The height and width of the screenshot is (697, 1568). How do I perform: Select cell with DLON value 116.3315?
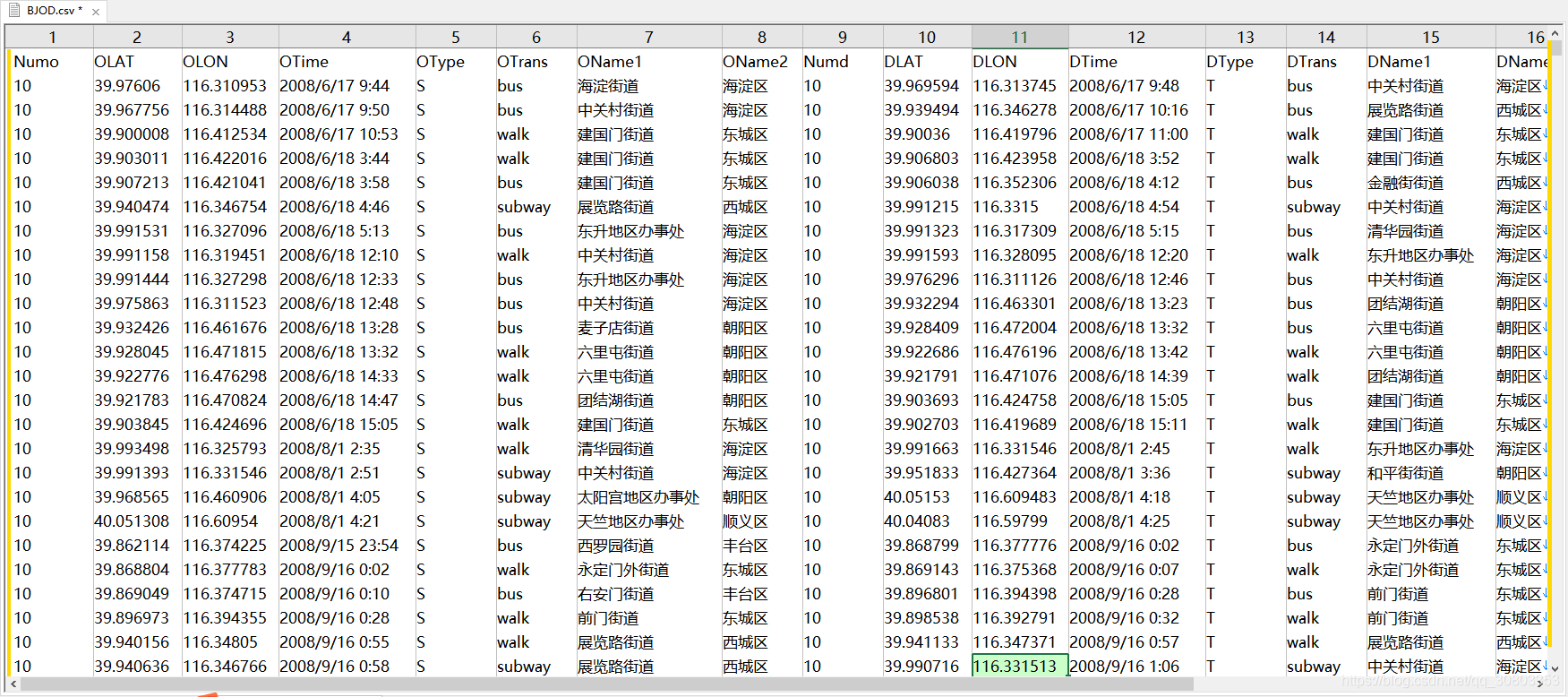tap(1020, 207)
